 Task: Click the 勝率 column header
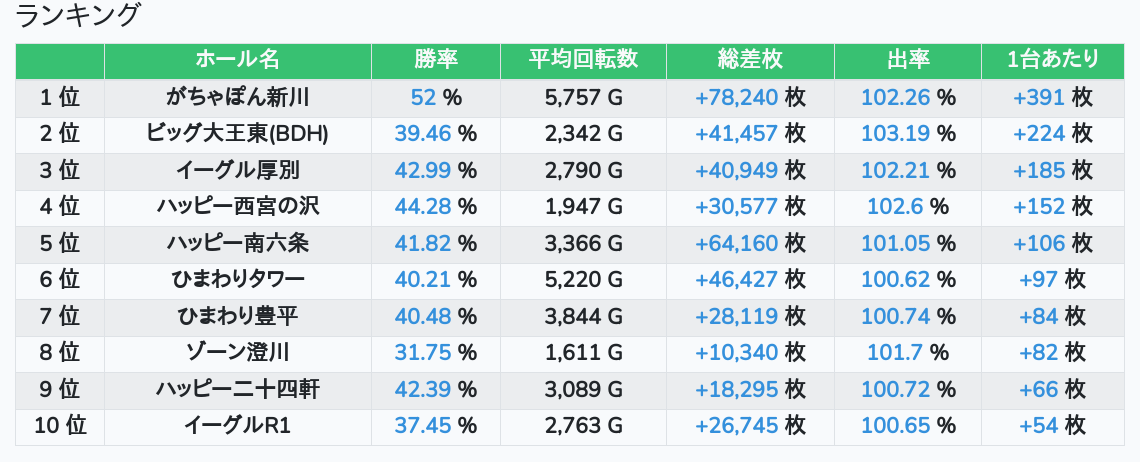(435, 60)
